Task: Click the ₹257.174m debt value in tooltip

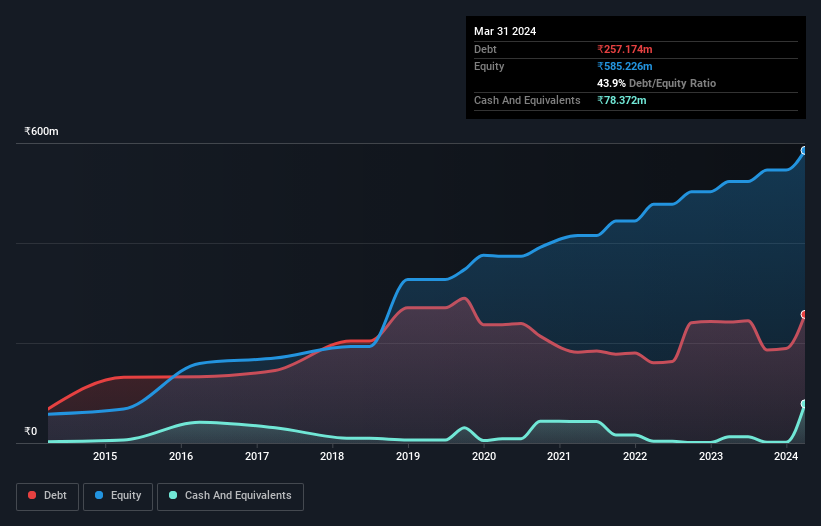Action: (x=625, y=49)
